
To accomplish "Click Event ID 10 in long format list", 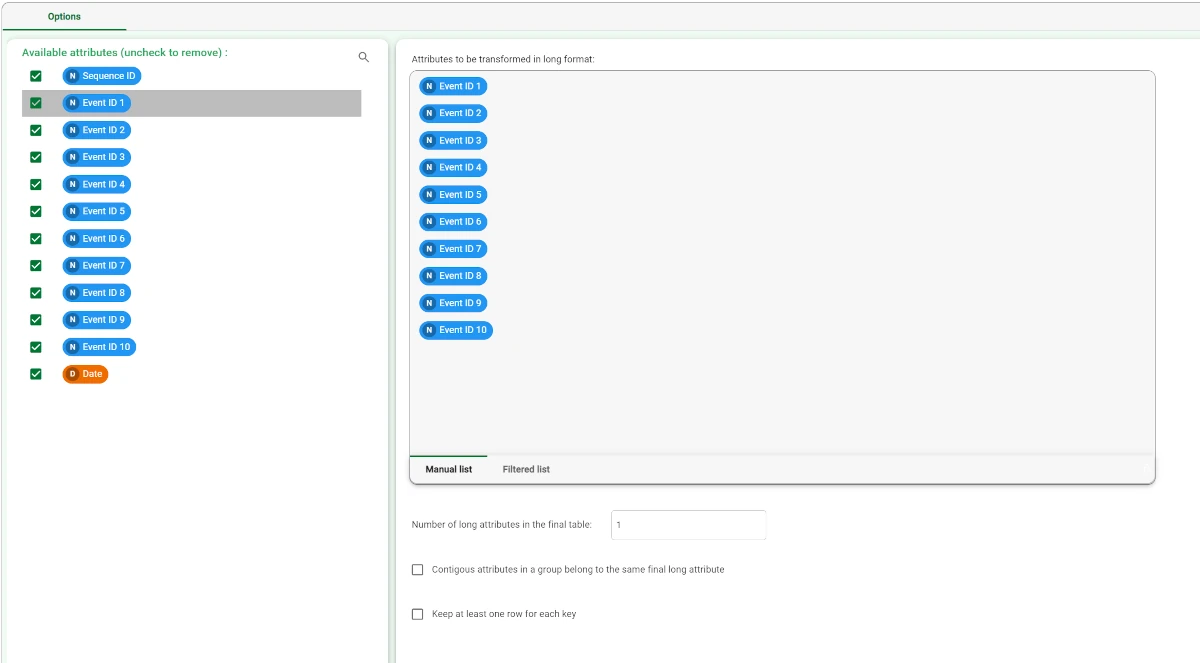I will pyautogui.click(x=456, y=330).
